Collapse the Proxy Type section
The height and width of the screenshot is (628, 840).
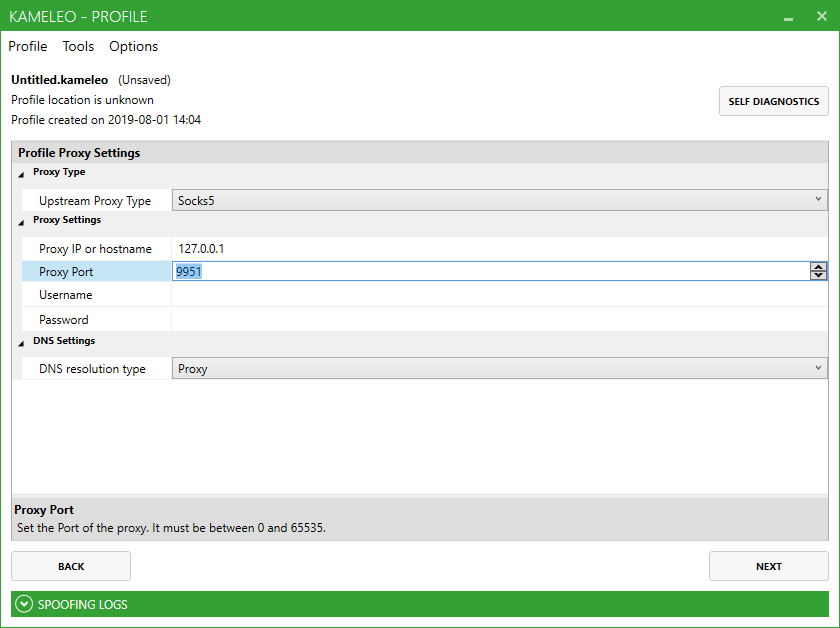(x=21, y=174)
